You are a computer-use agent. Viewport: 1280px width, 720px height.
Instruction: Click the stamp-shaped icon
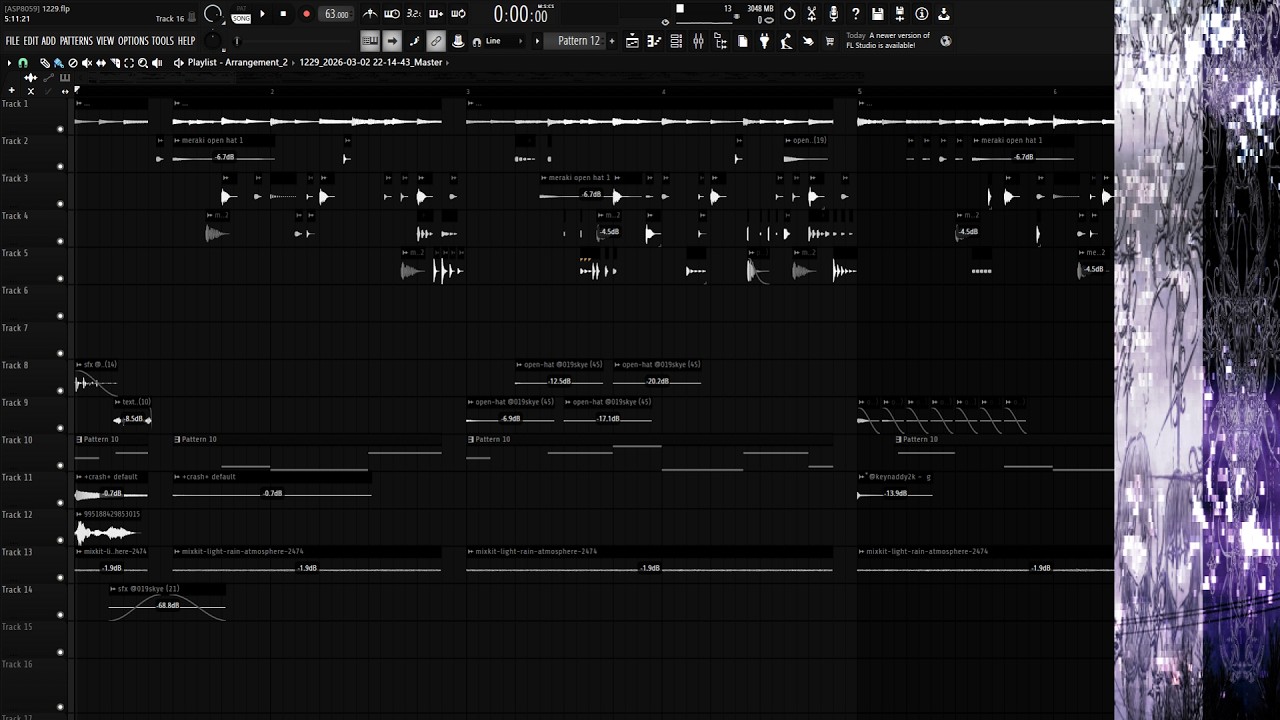[x=458, y=41]
